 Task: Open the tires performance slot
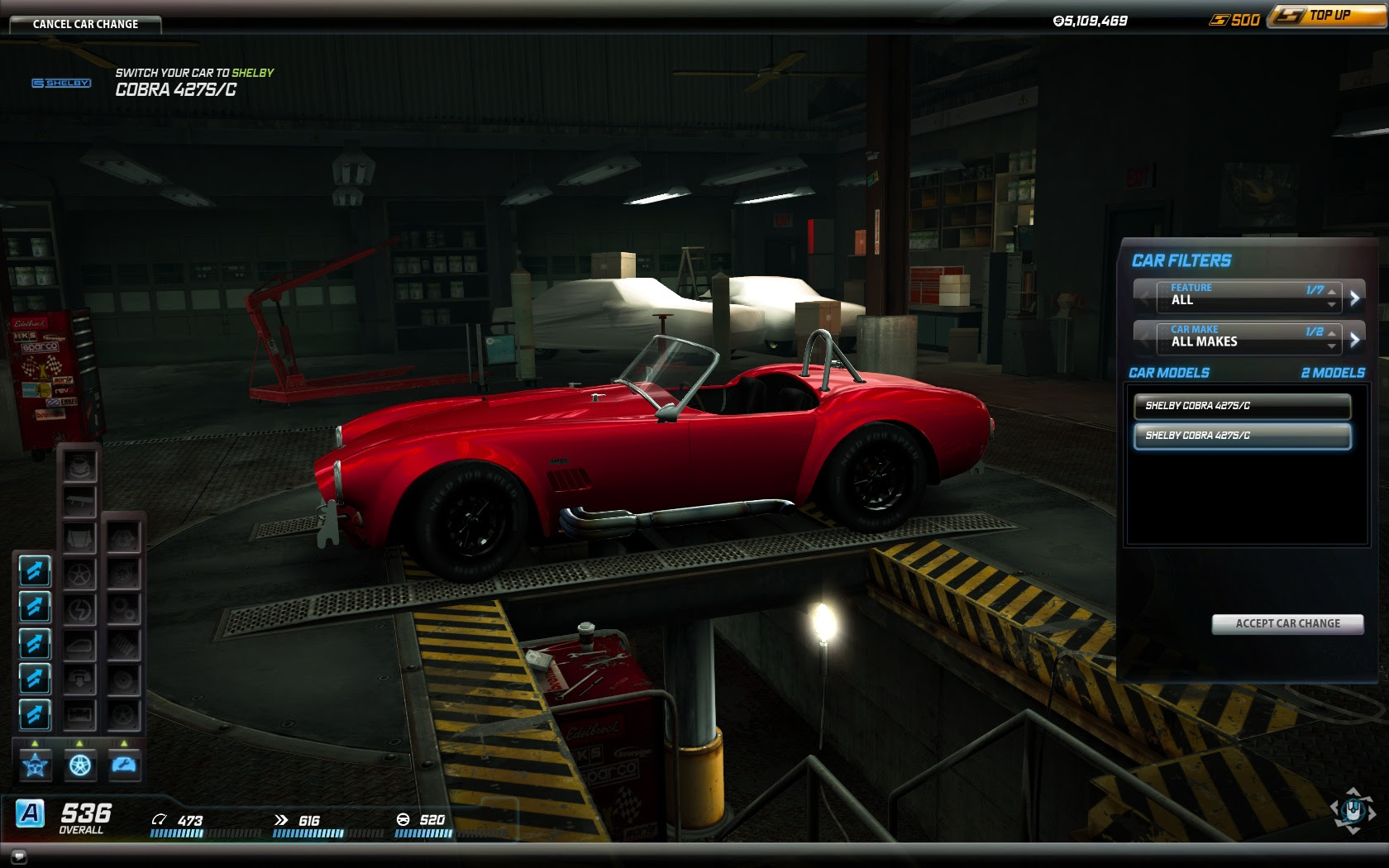coord(124,715)
